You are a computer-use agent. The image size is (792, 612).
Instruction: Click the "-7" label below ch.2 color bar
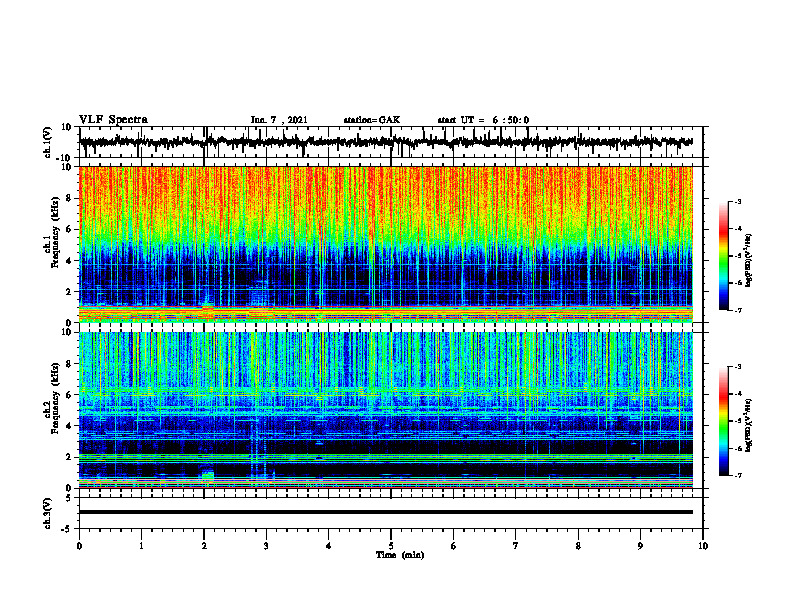[x=737, y=476]
